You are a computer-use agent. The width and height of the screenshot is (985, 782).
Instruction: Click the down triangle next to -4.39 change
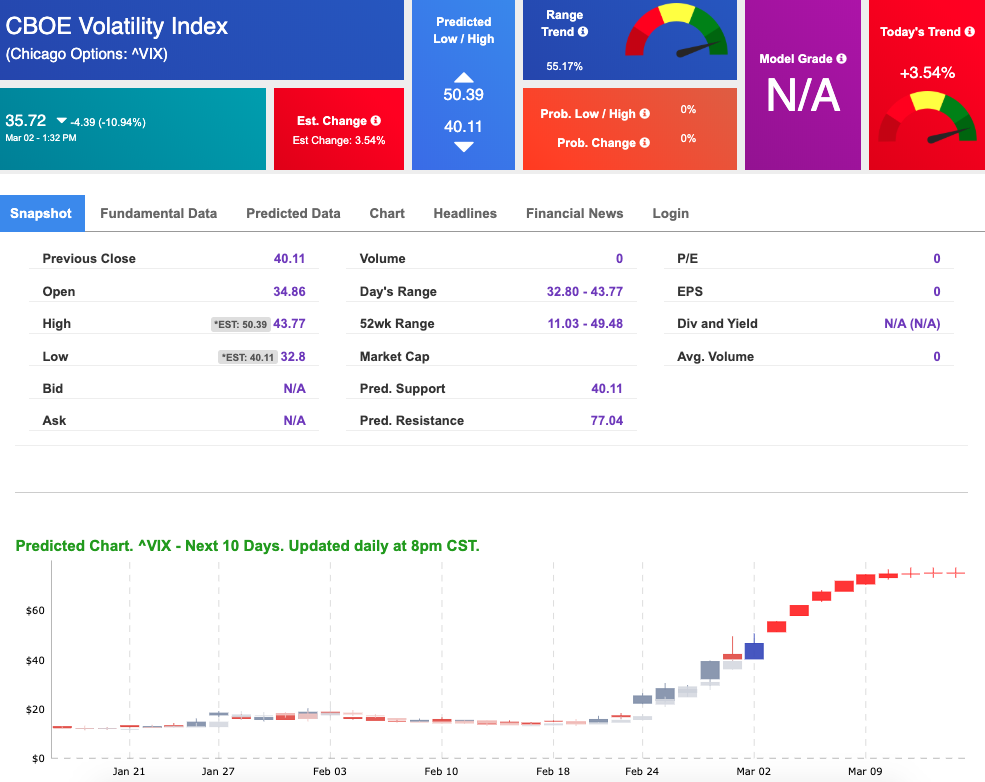(x=62, y=120)
